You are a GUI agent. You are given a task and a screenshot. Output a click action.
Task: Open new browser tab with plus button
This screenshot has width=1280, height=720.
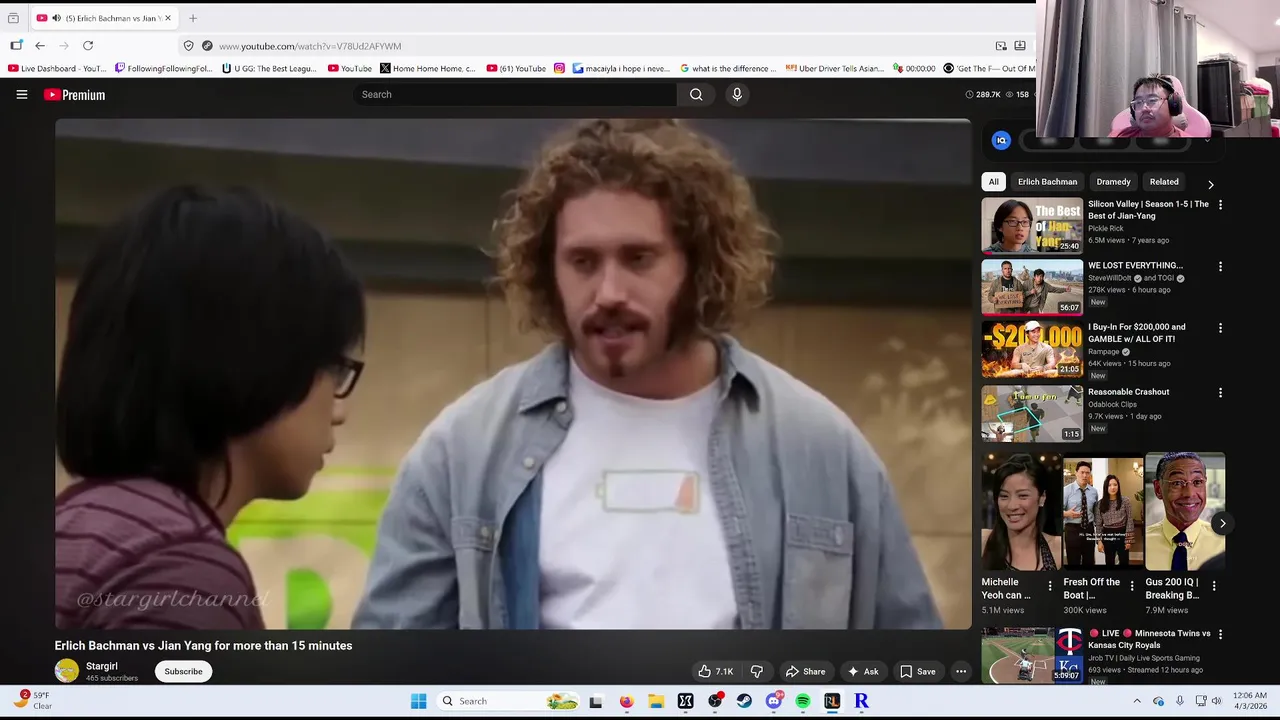[193, 18]
